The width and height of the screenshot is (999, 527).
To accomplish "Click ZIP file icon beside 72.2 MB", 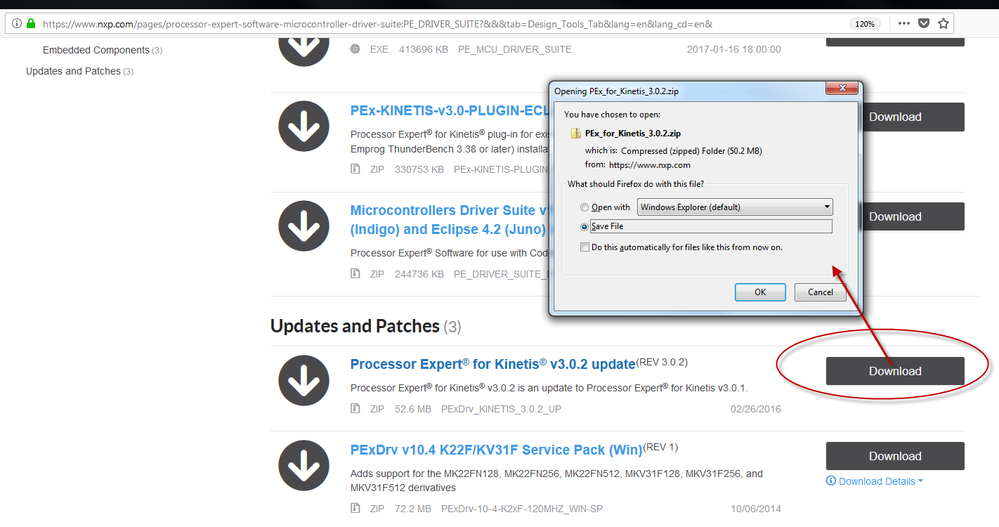I will coord(355,508).
